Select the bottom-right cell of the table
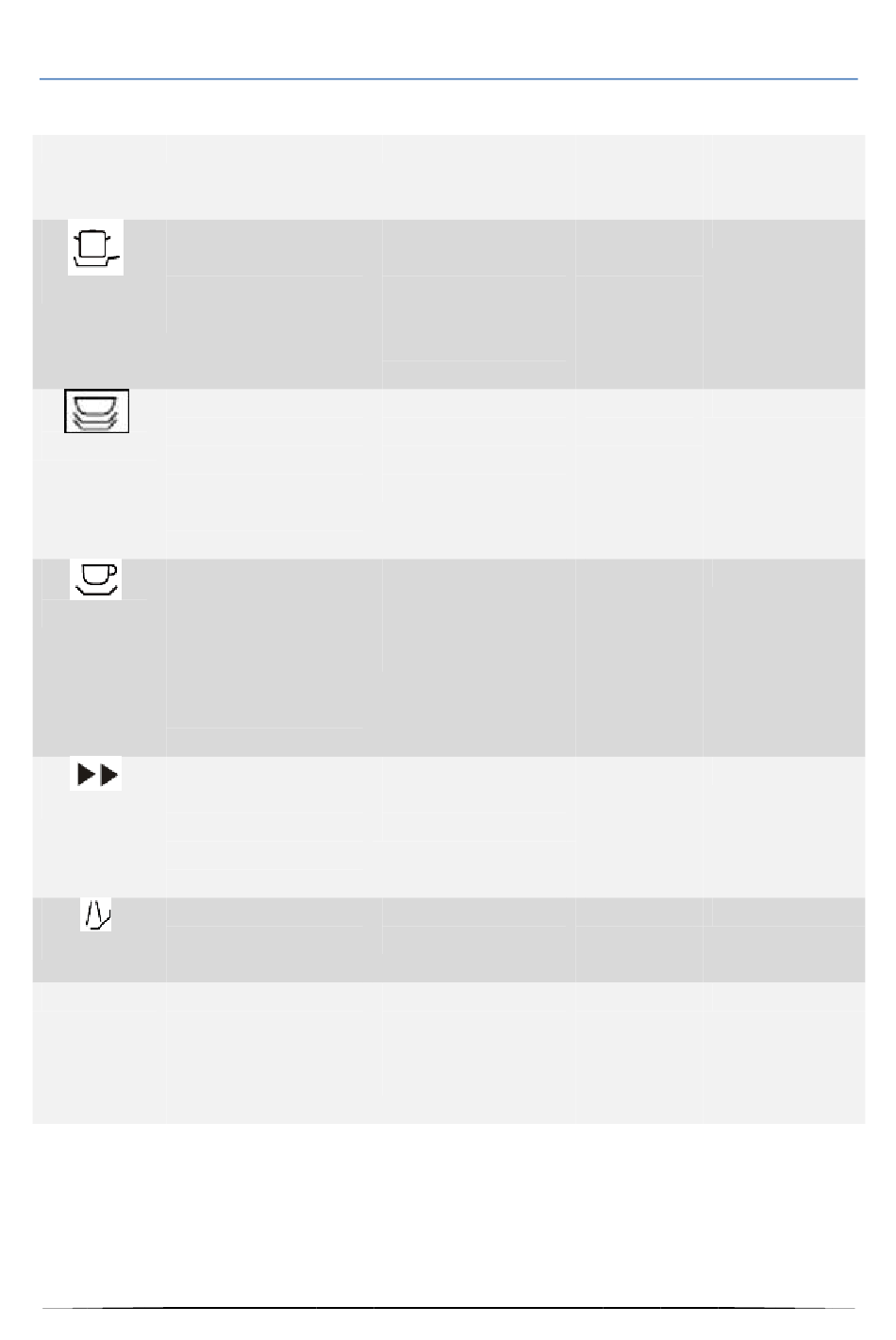The width and height of the screenshot is (896, 1340). pos(784,1053)
